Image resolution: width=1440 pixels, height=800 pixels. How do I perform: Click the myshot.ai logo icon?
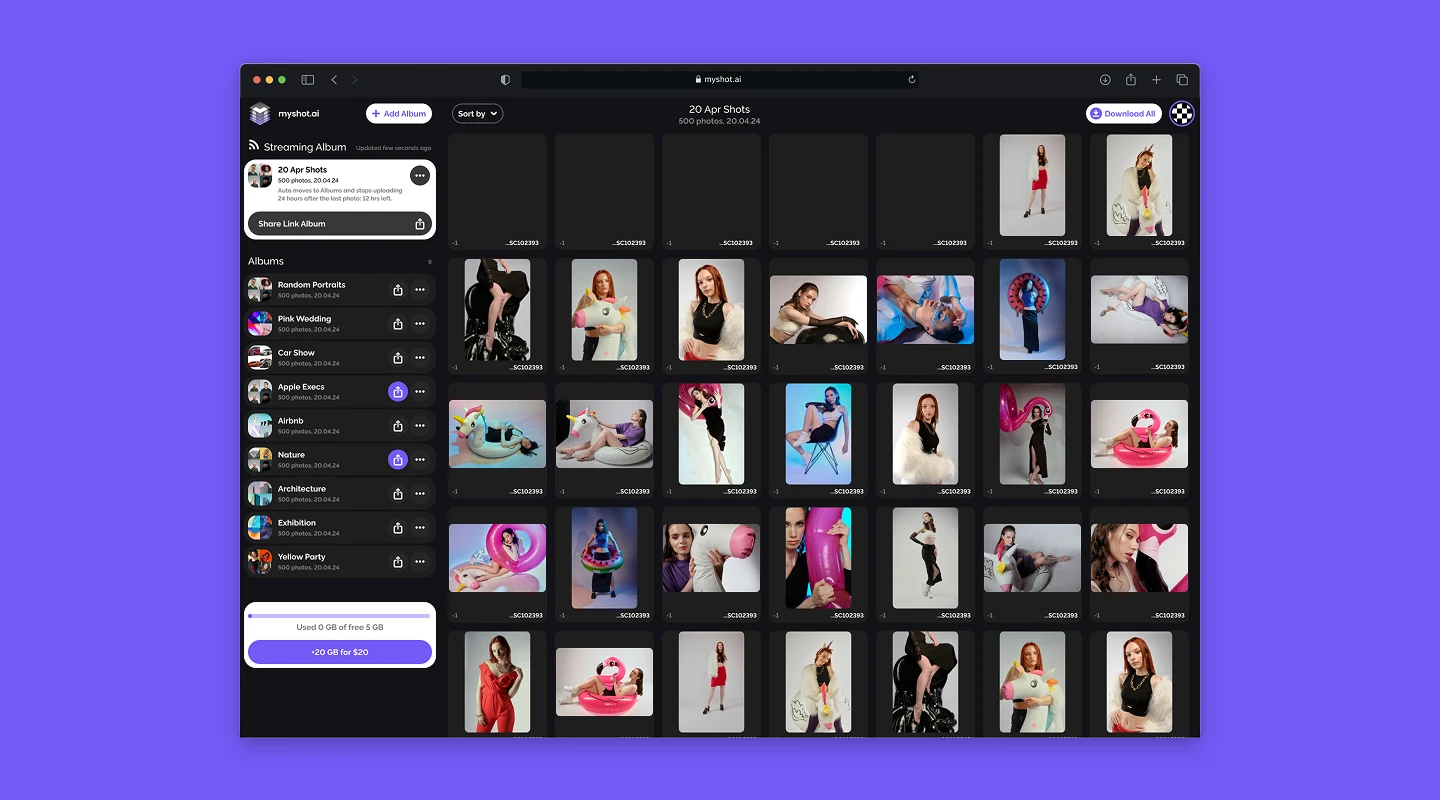[260, 114]
